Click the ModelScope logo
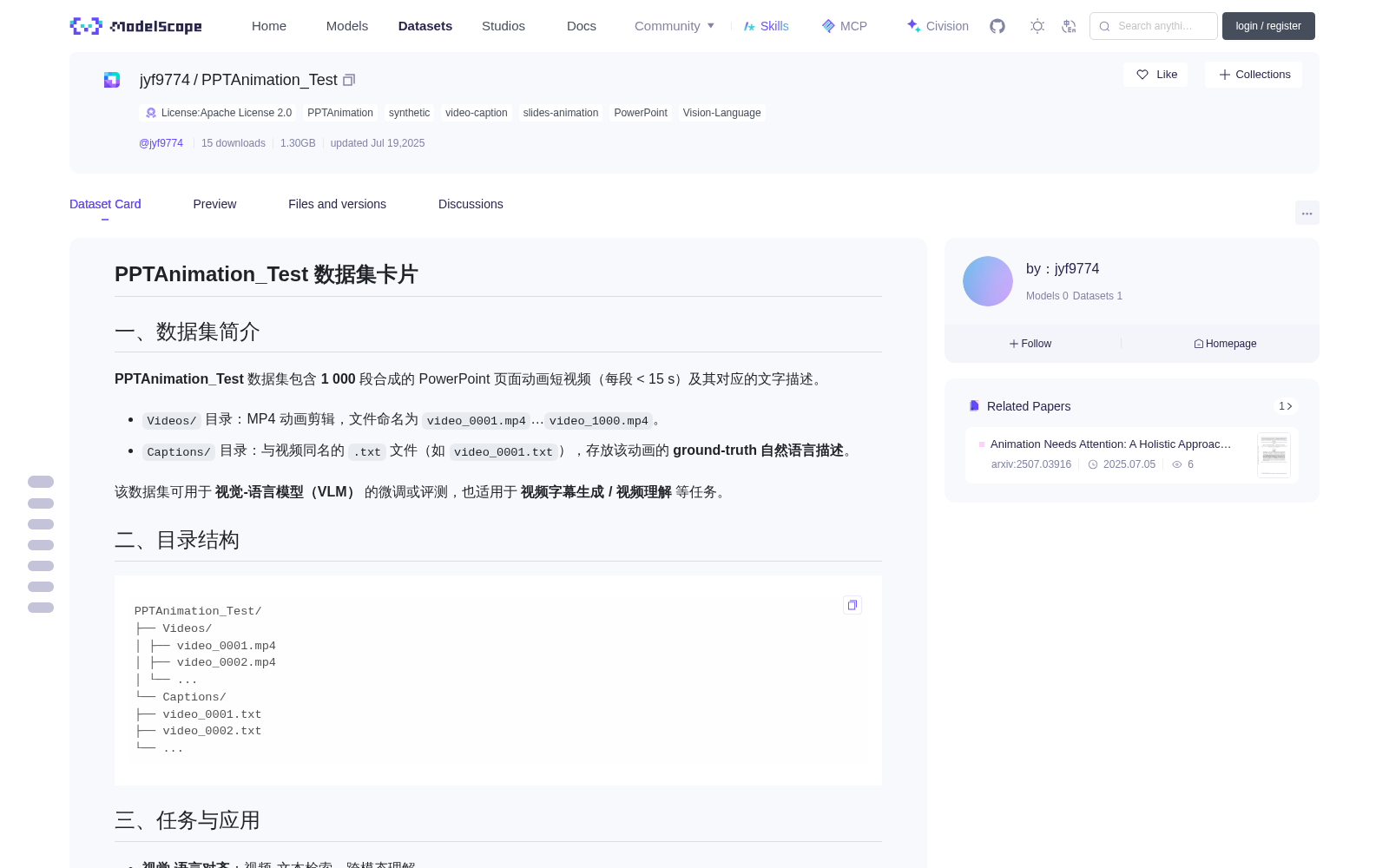1389x868 pixels. tap(136, 26)
